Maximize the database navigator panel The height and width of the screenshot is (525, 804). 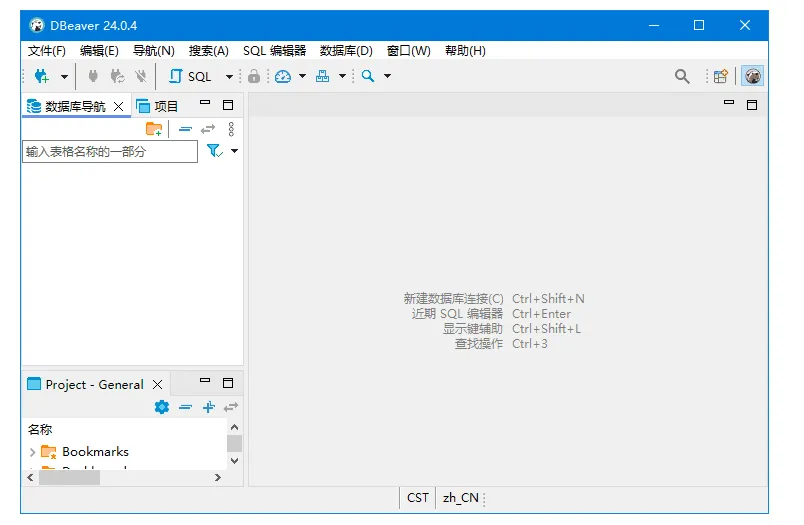pos(228,105)
